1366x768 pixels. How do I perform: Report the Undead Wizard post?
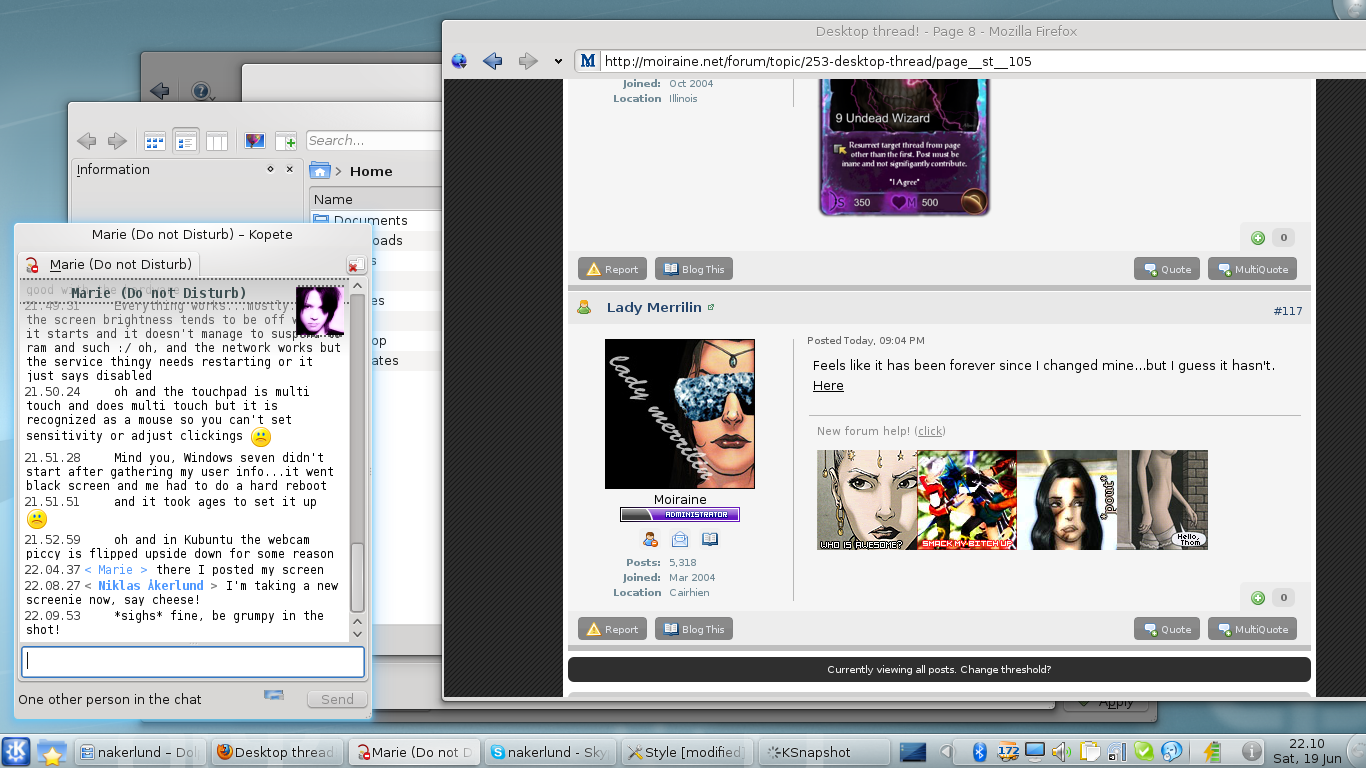tap(612, 269)
